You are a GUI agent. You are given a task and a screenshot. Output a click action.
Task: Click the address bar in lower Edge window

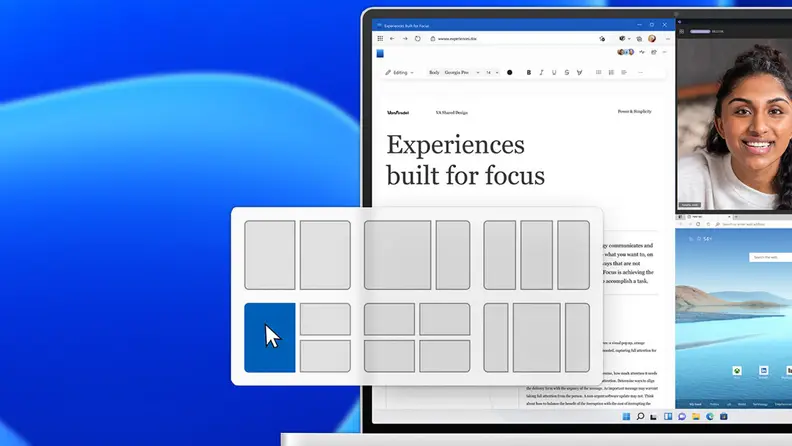pos(753,224)
